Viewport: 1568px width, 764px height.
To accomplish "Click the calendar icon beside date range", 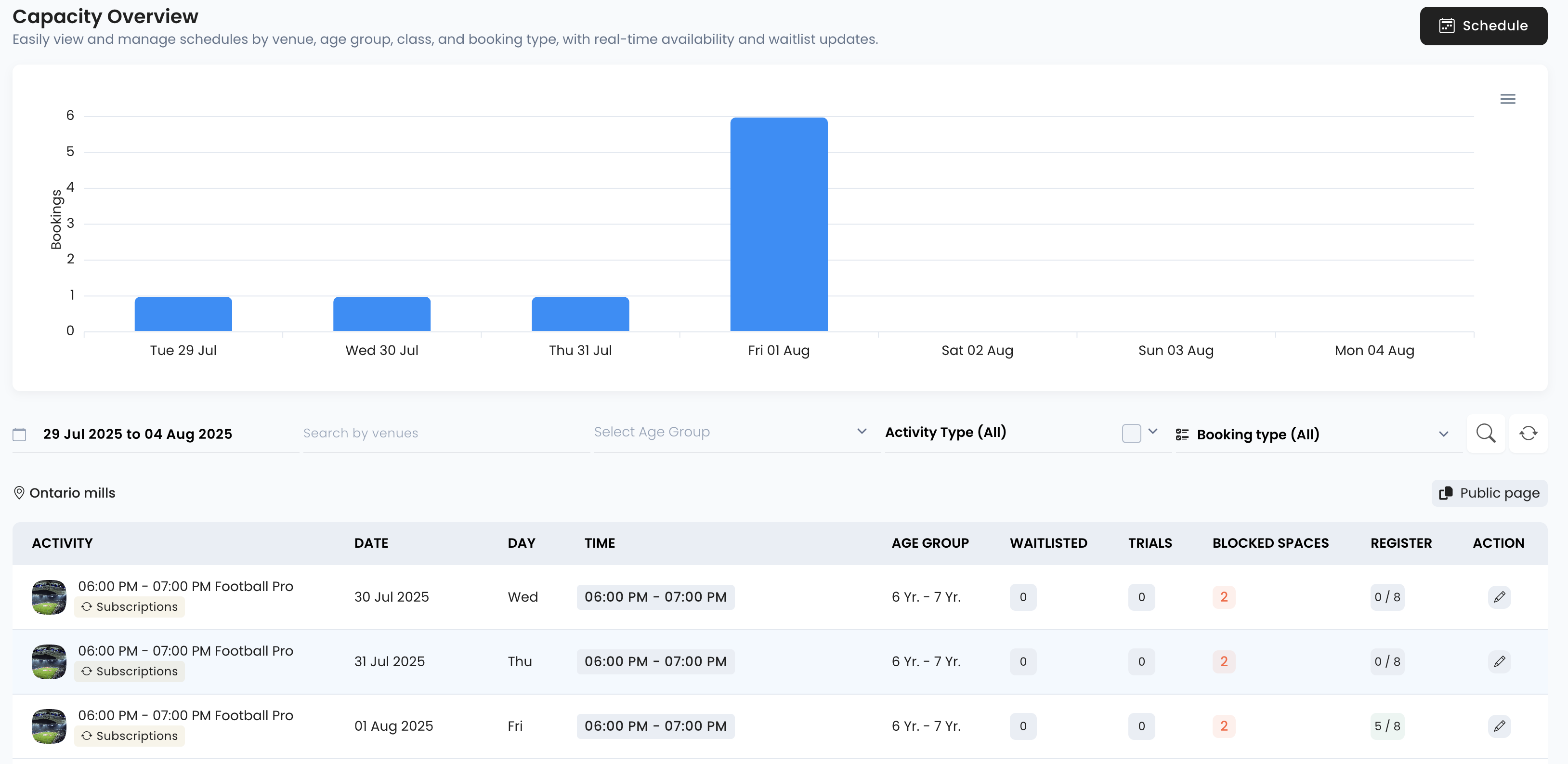I will point(19,434).
